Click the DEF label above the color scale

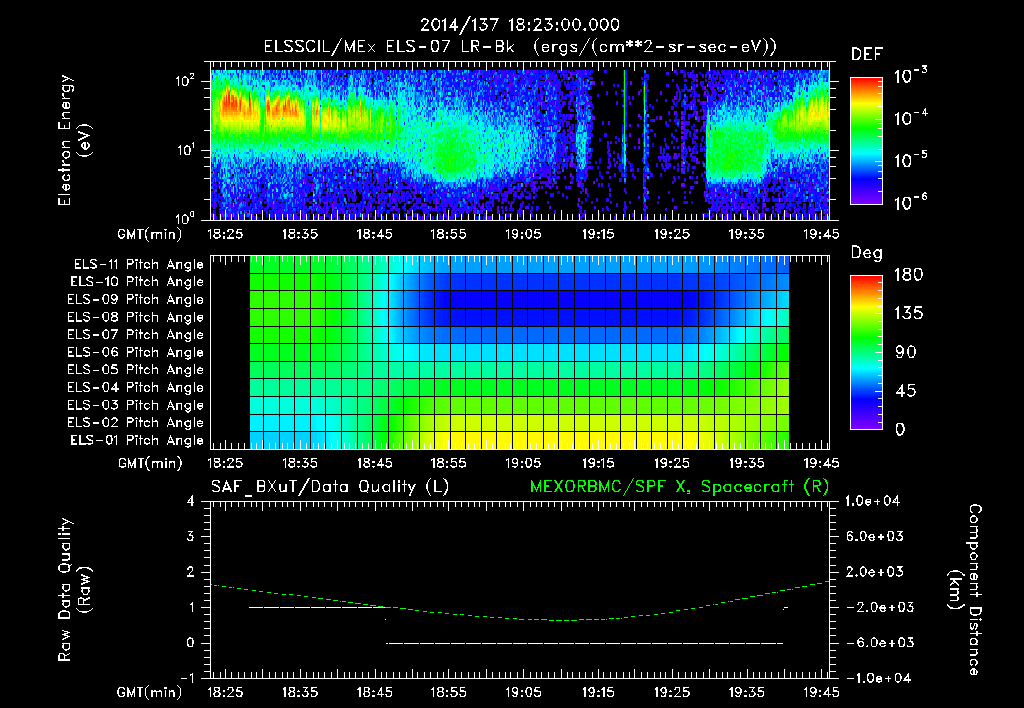pyautogui.click(x=867, y=55)
